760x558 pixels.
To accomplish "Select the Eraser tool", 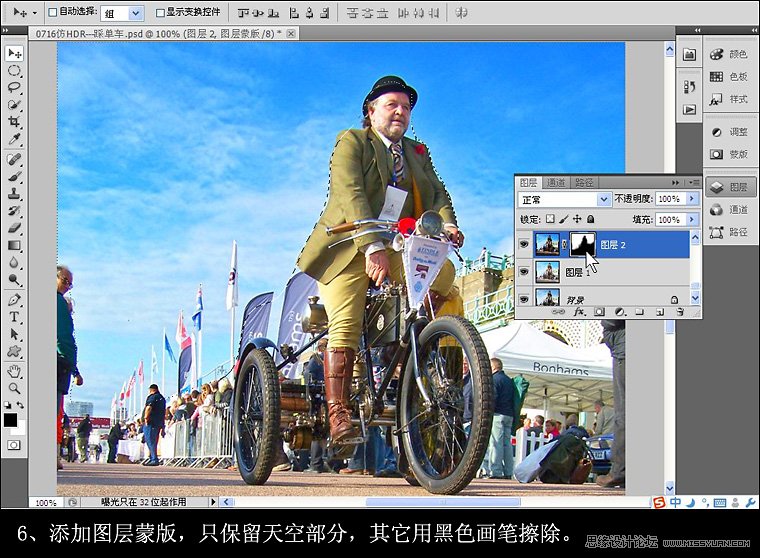I will tap(14, 227).
